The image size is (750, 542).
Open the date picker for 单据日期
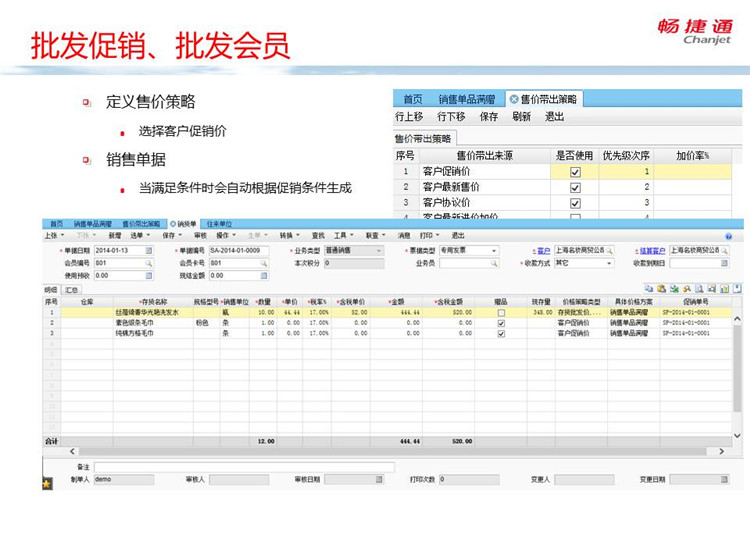point(149,250)
